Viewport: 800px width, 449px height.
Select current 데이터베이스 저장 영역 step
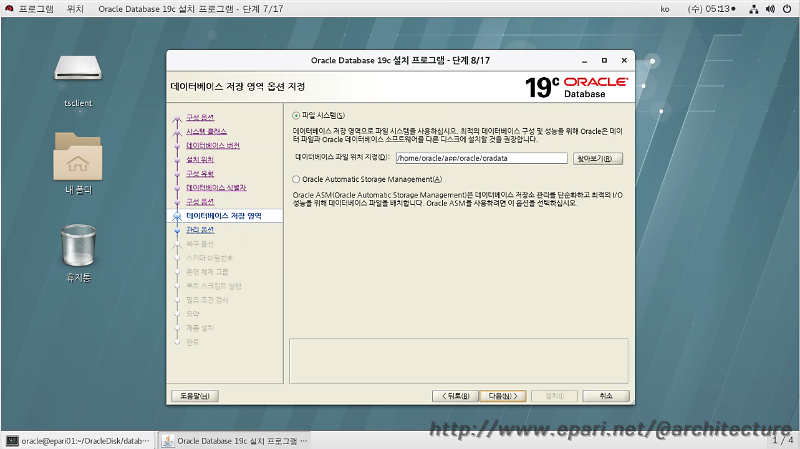click(x=224, y=216)
